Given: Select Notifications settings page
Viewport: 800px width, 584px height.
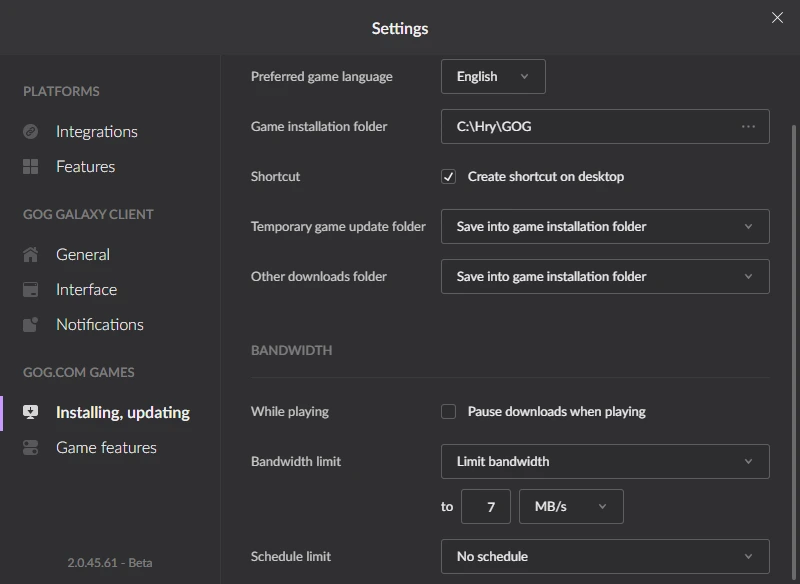Looking at the screenshot, I should (x=100, y=325).
